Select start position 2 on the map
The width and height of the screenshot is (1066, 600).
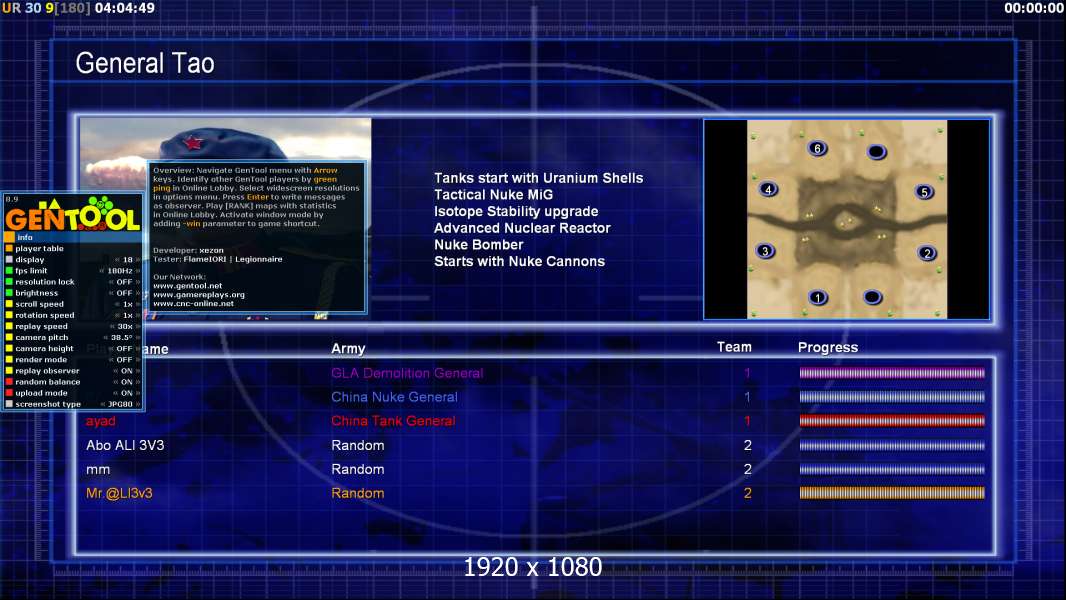coord(927,253)
